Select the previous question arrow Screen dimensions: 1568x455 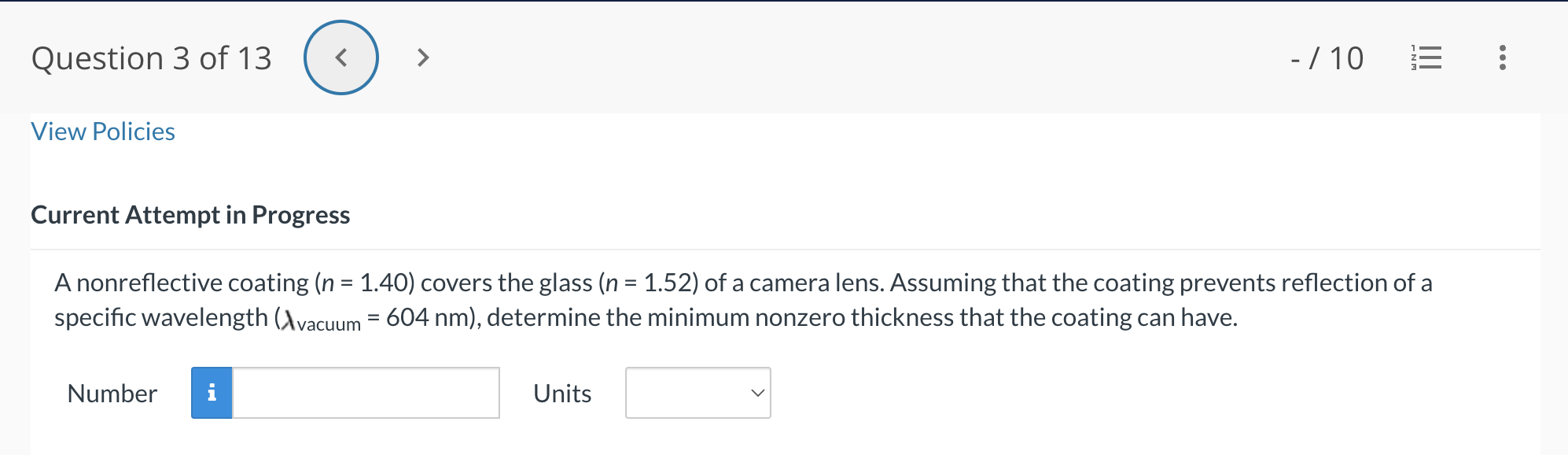pyautogui.click(x=340, y=57)
